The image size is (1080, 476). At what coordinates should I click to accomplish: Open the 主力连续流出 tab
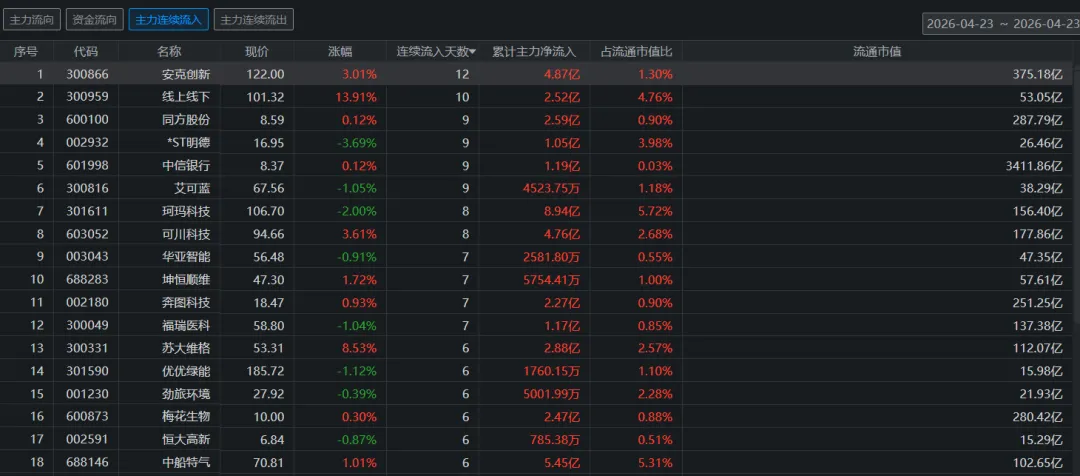pyautogui.click(x=253, y=19)
